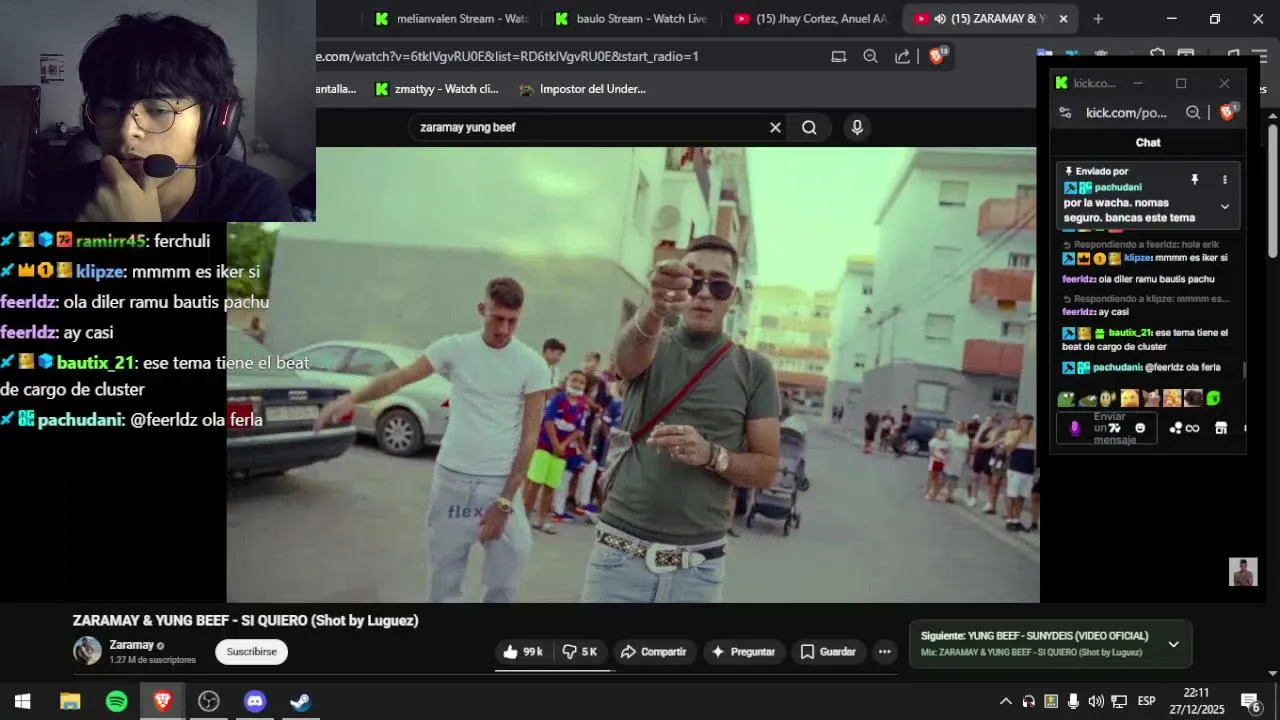Open Brave browser from taskbar
The width and height of the screenshot is (1280, 720).
[x=162, y=701]
